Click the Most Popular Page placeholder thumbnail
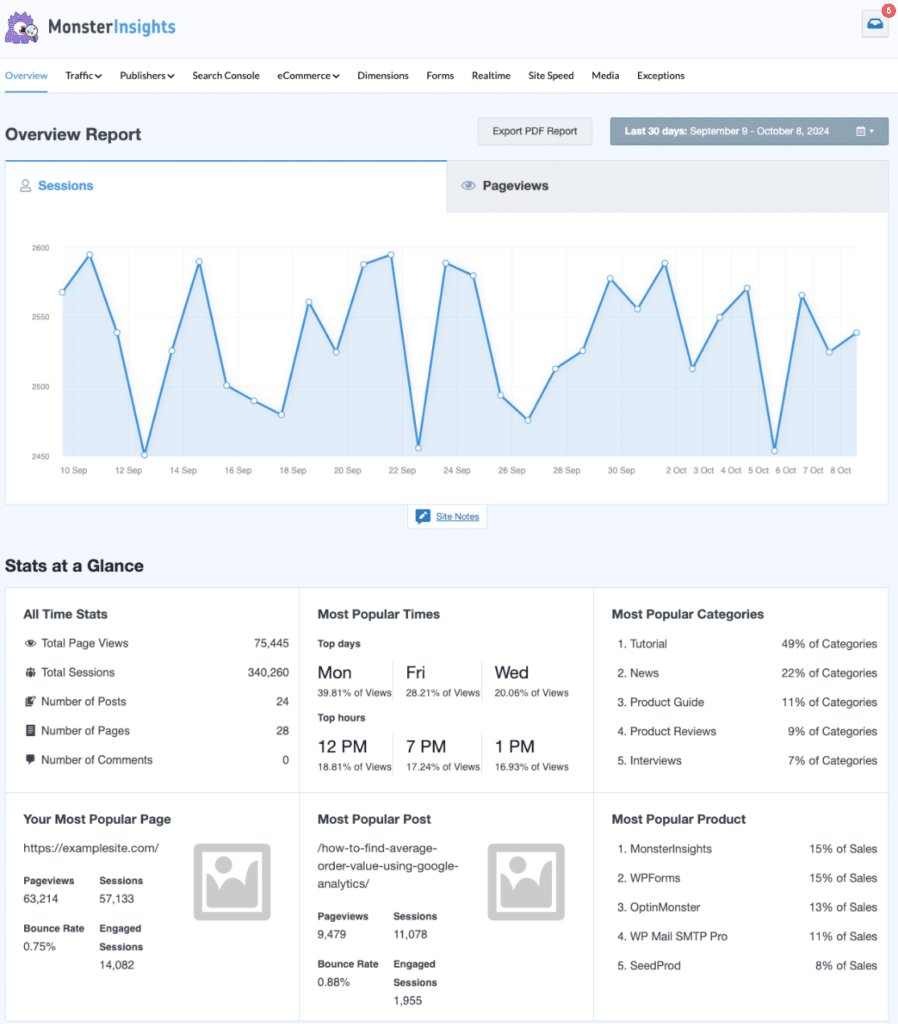898x1024 pixels. 232,882
